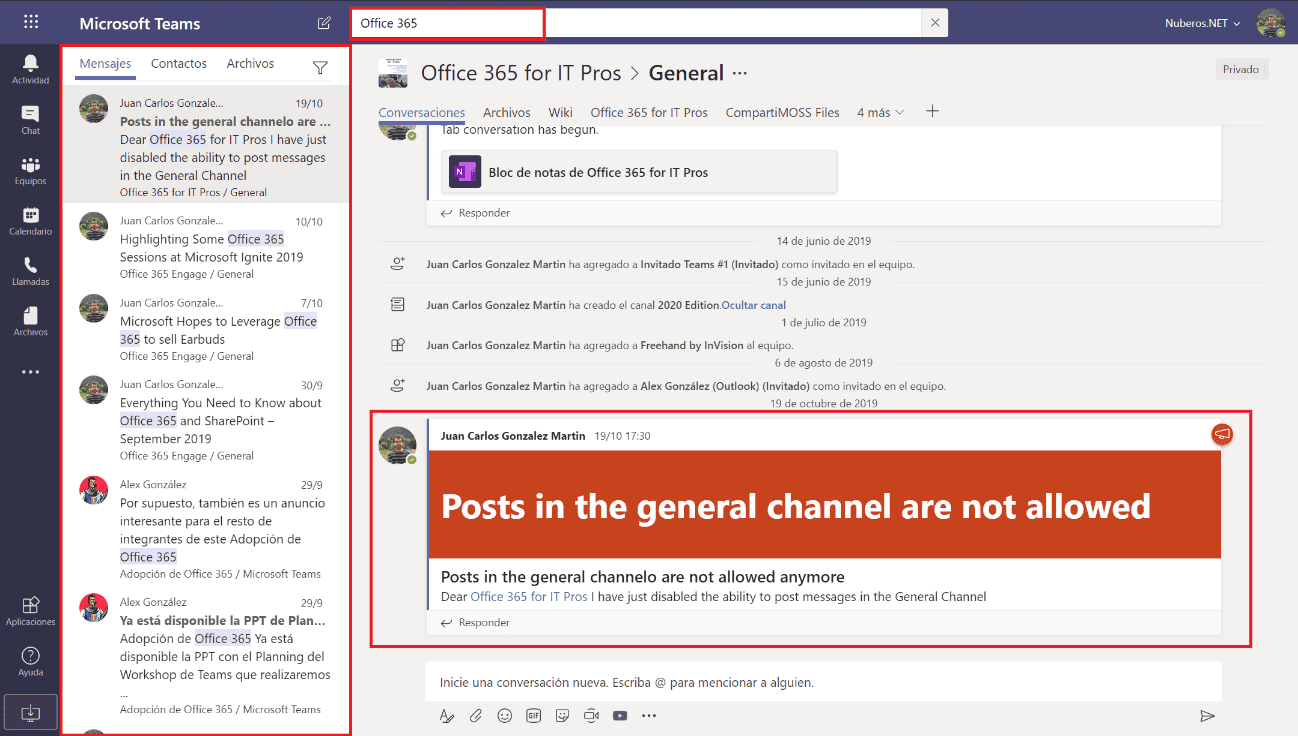Click the download desktop app icon
1298x736 pixels.
tap(30, 712)
